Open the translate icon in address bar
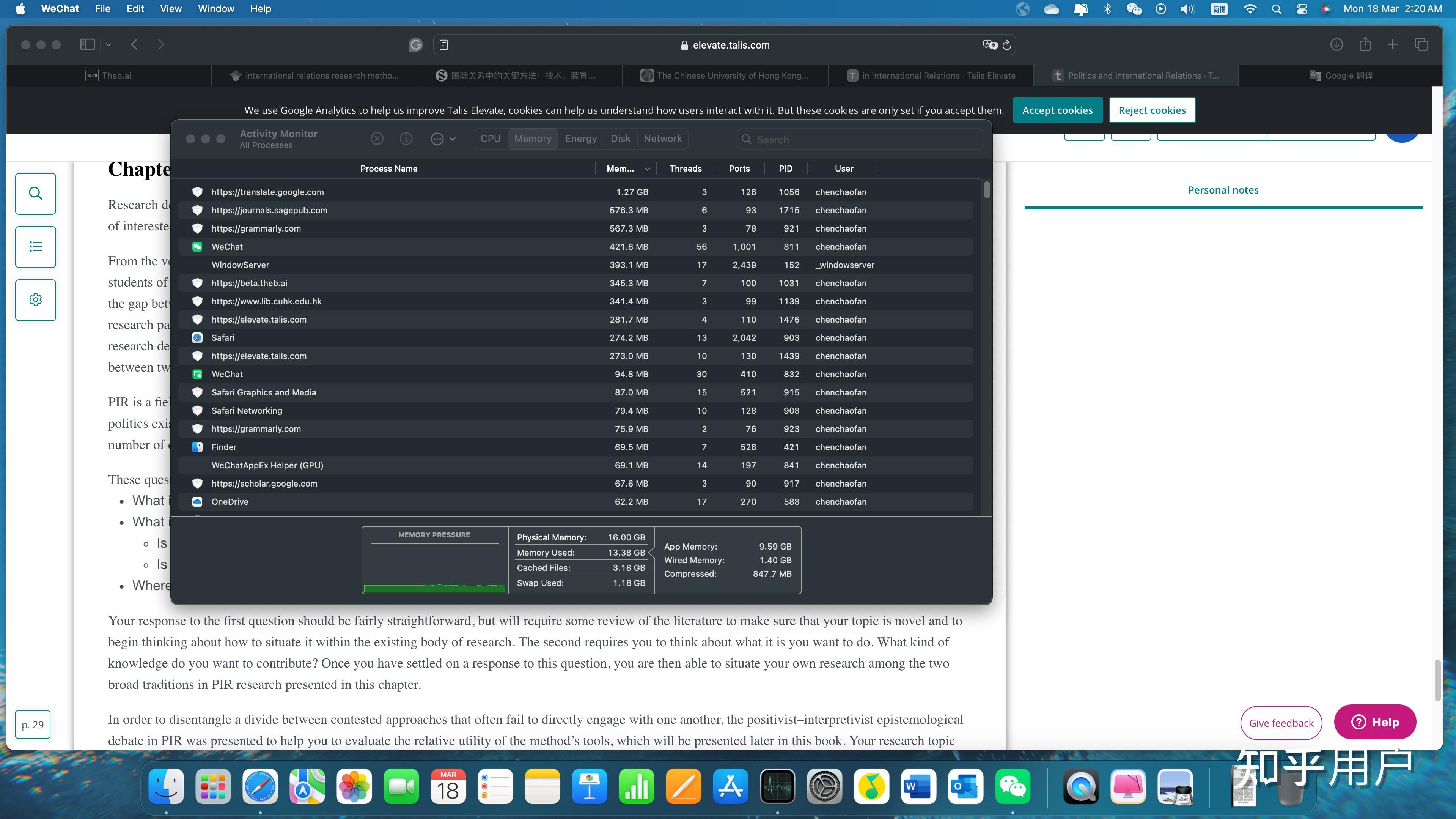 (x=990, y=45)
